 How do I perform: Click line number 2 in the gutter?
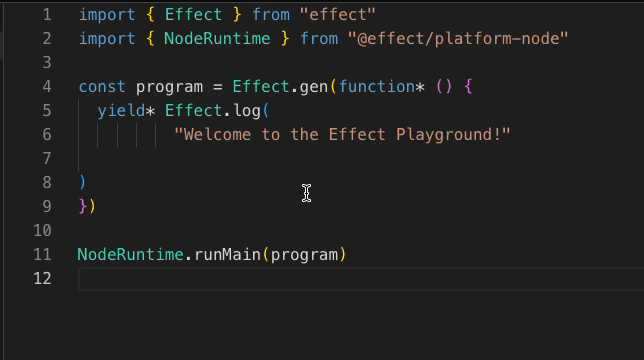click(47, 39)
